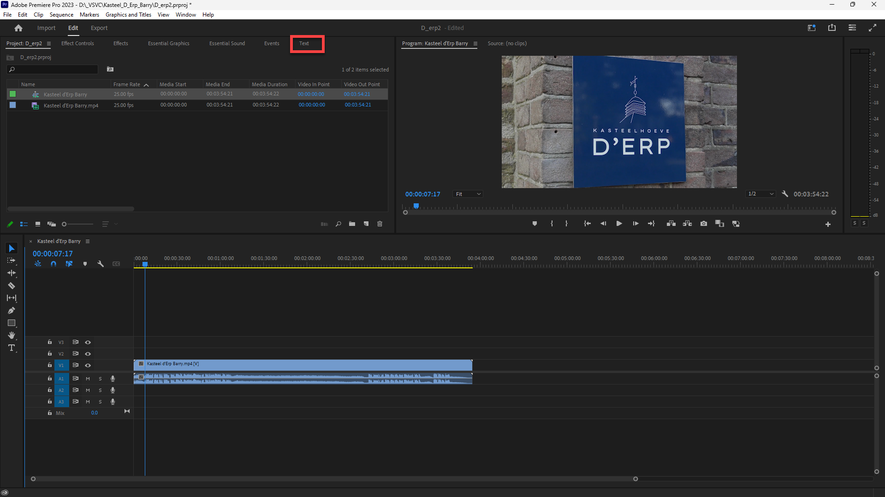Screen dimensions: 885x497
Task: Open Project D_erp2 panel menu
Action: tap(49, 43)
